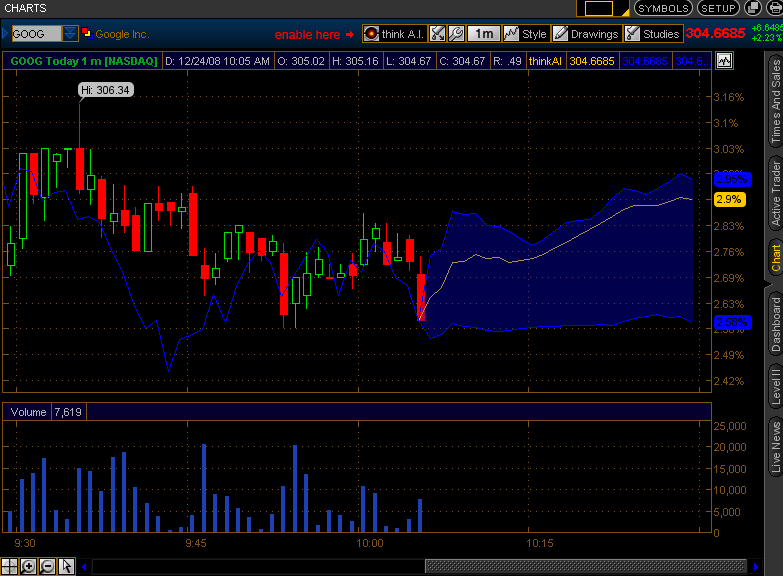Open the Studies menu
This screenshot has width=783, height=576.
click(653, 34)
